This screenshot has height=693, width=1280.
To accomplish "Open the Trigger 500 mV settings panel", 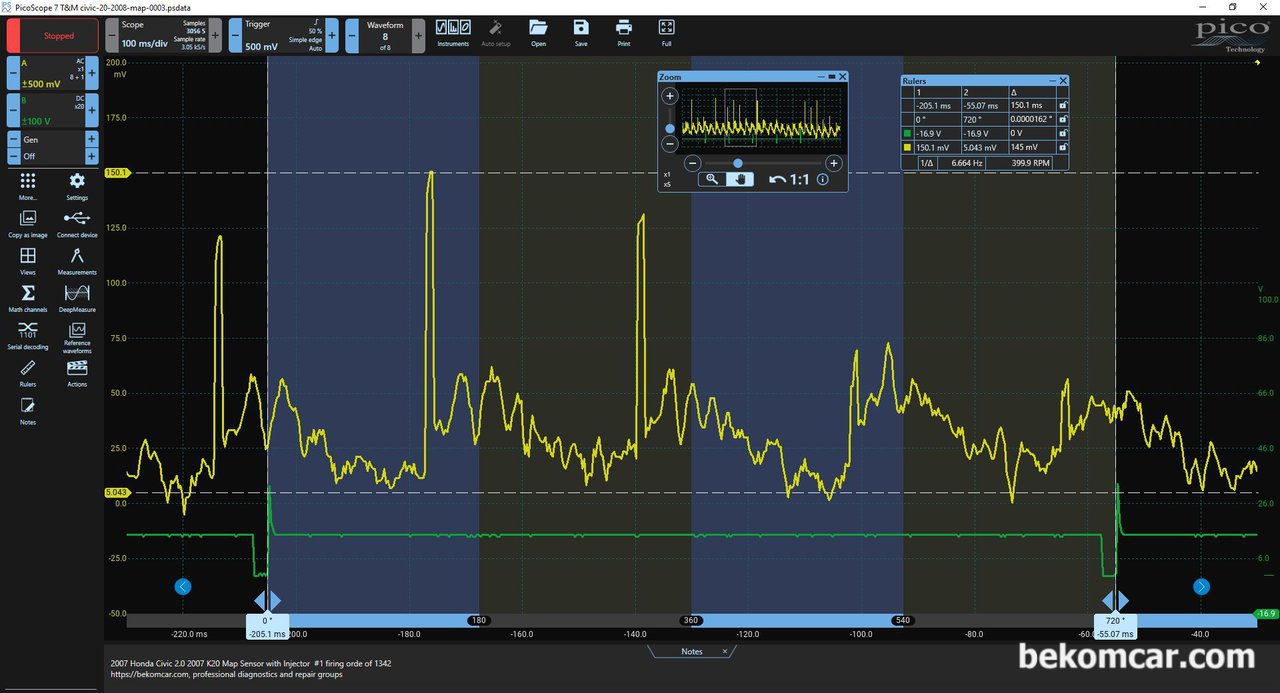I will (282, 35).
